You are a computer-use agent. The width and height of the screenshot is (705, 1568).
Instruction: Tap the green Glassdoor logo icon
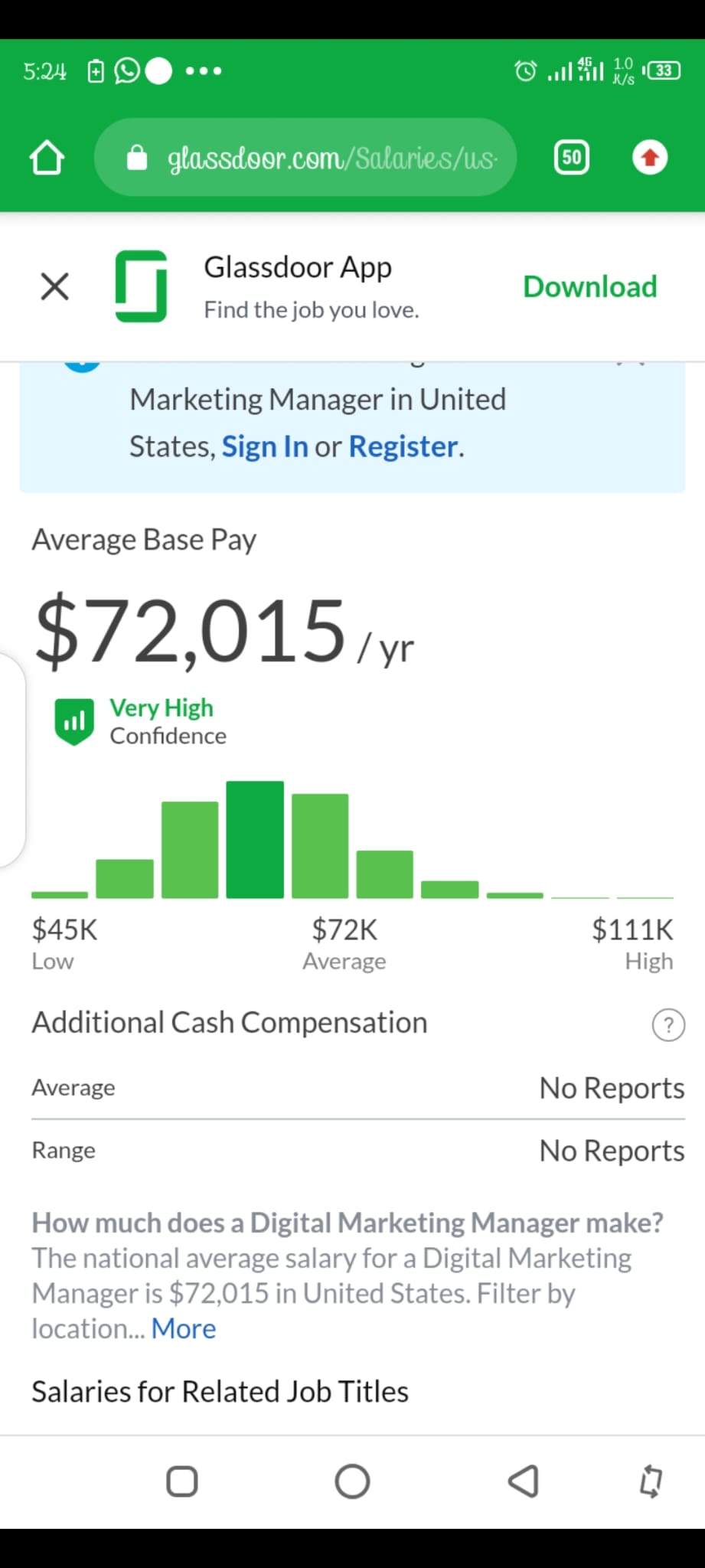[141, 286]
